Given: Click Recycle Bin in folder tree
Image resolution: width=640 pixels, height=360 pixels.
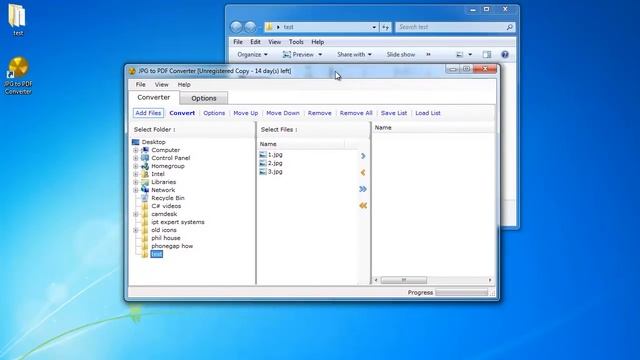Looking at the screenshot, I should click(168, 198).
